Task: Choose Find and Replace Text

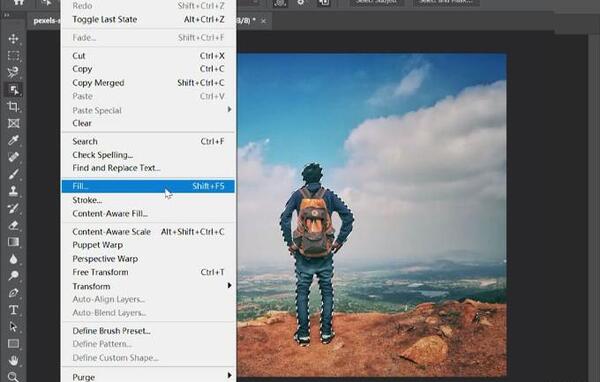Action: (148, 168)
